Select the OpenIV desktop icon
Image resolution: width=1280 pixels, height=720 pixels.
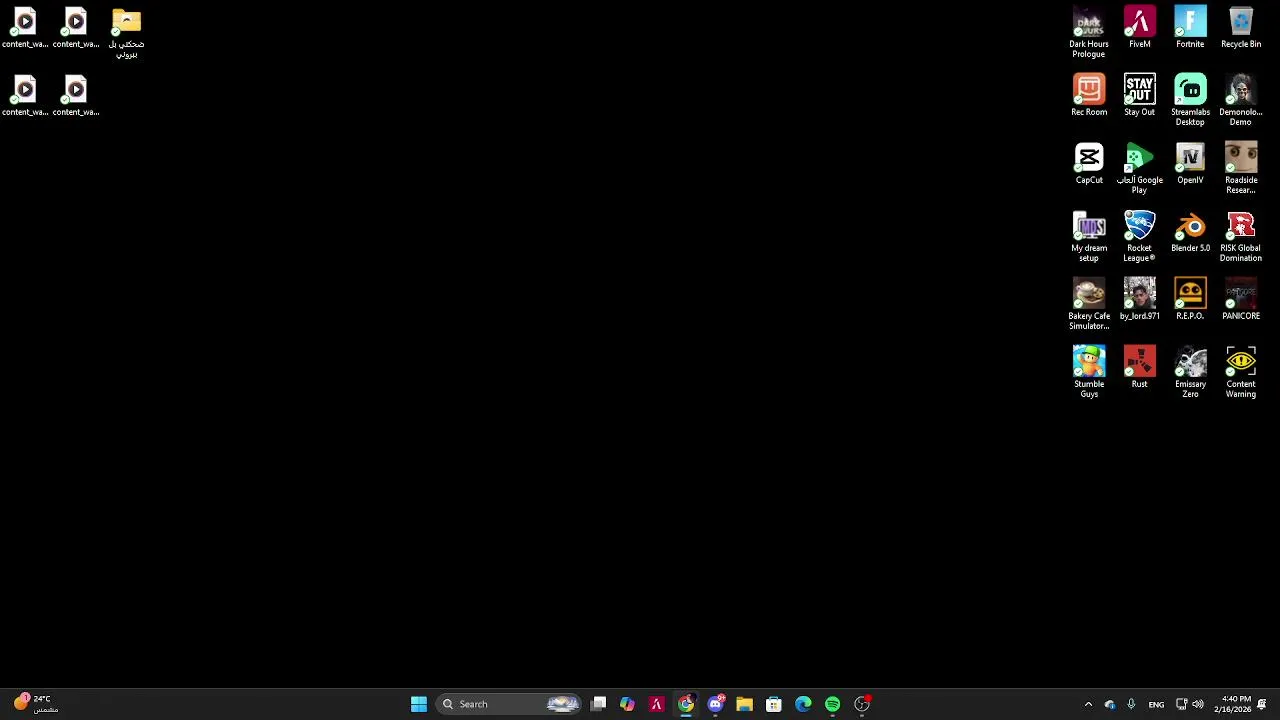[x=1190, y=164]
